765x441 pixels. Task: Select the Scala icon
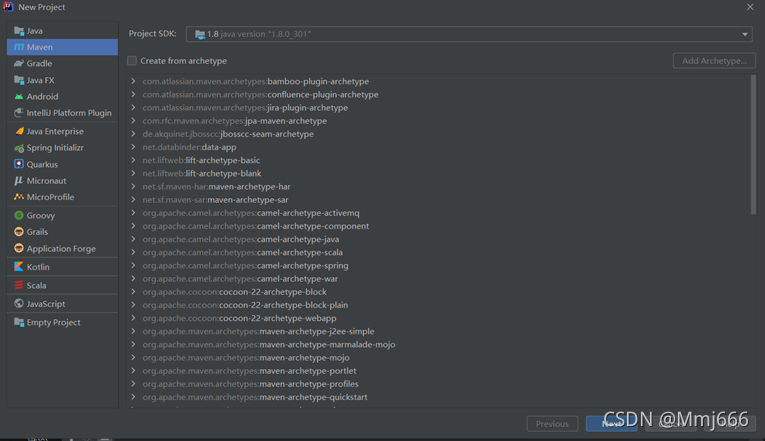19,285
